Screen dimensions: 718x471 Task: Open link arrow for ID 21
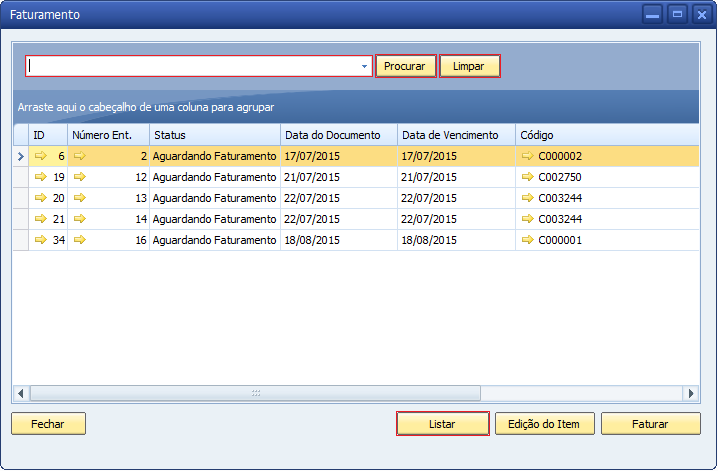coord(41,219)
